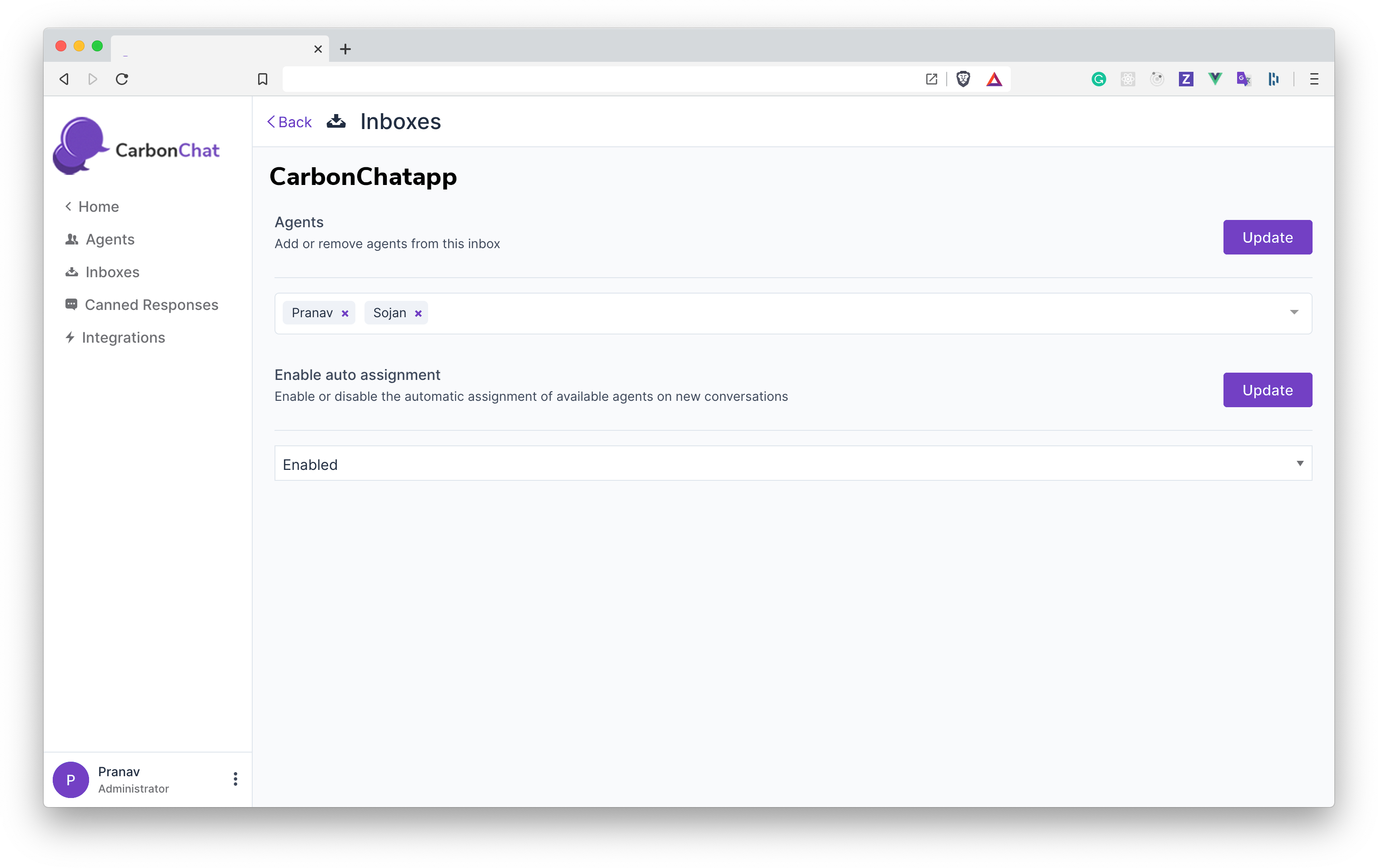Open Brave Shields lion icon
Viewport: 1378px width, 868px height.
click(963, 79)
